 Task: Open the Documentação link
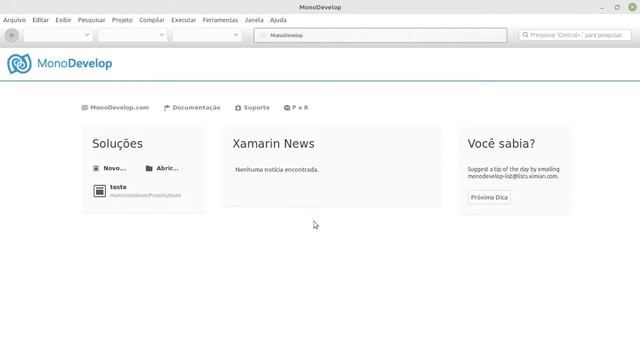point(196,108)
